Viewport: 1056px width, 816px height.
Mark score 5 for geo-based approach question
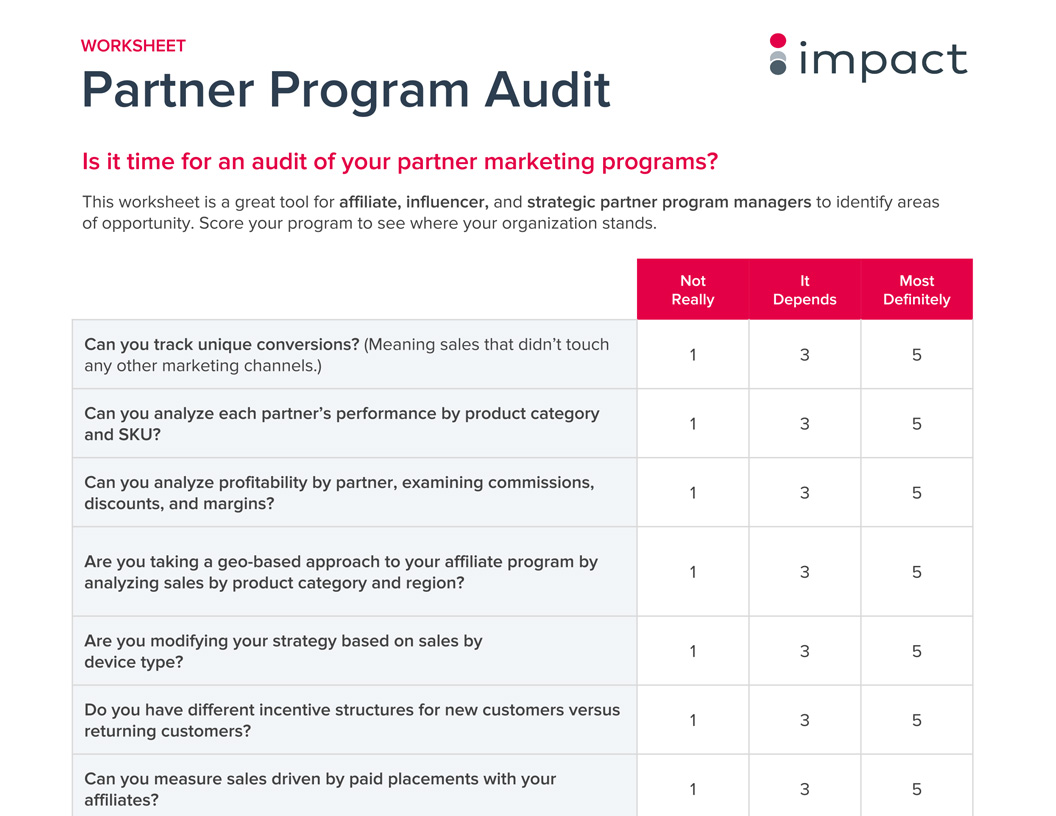coord(916,572)
